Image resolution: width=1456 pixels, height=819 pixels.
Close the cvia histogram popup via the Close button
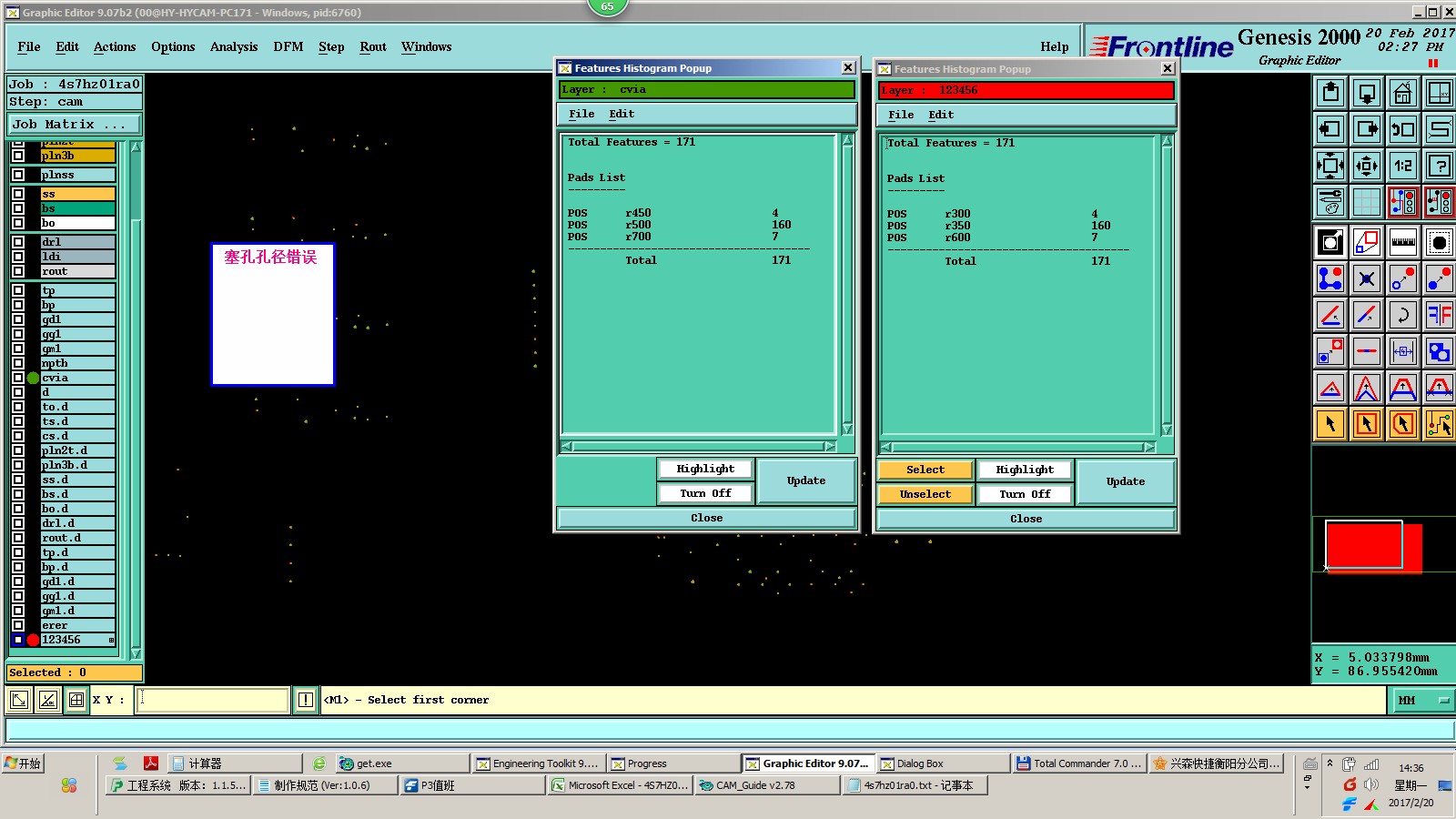[706, 518]
